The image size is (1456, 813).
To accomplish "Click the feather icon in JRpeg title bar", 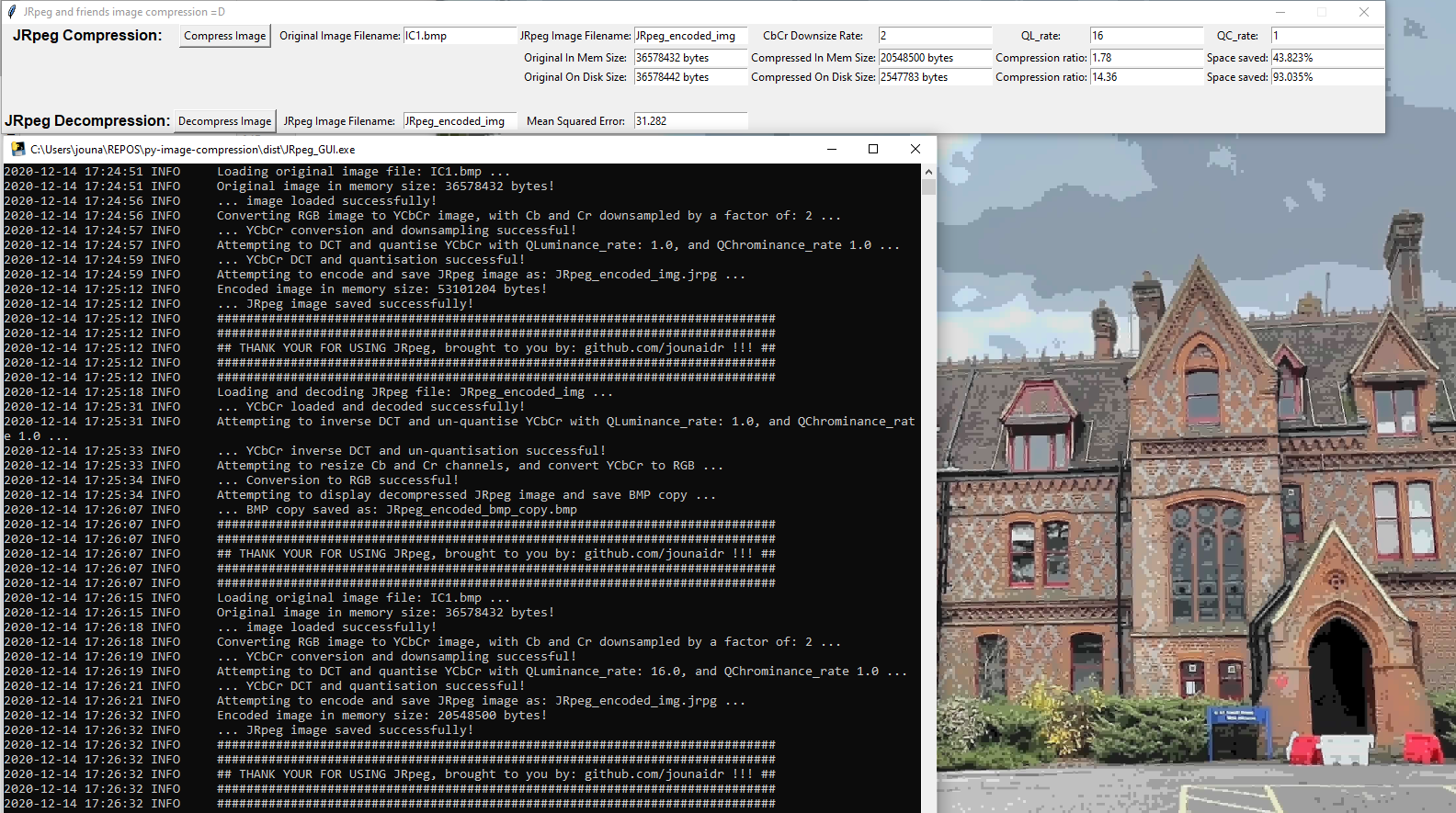I will (12, 12).
